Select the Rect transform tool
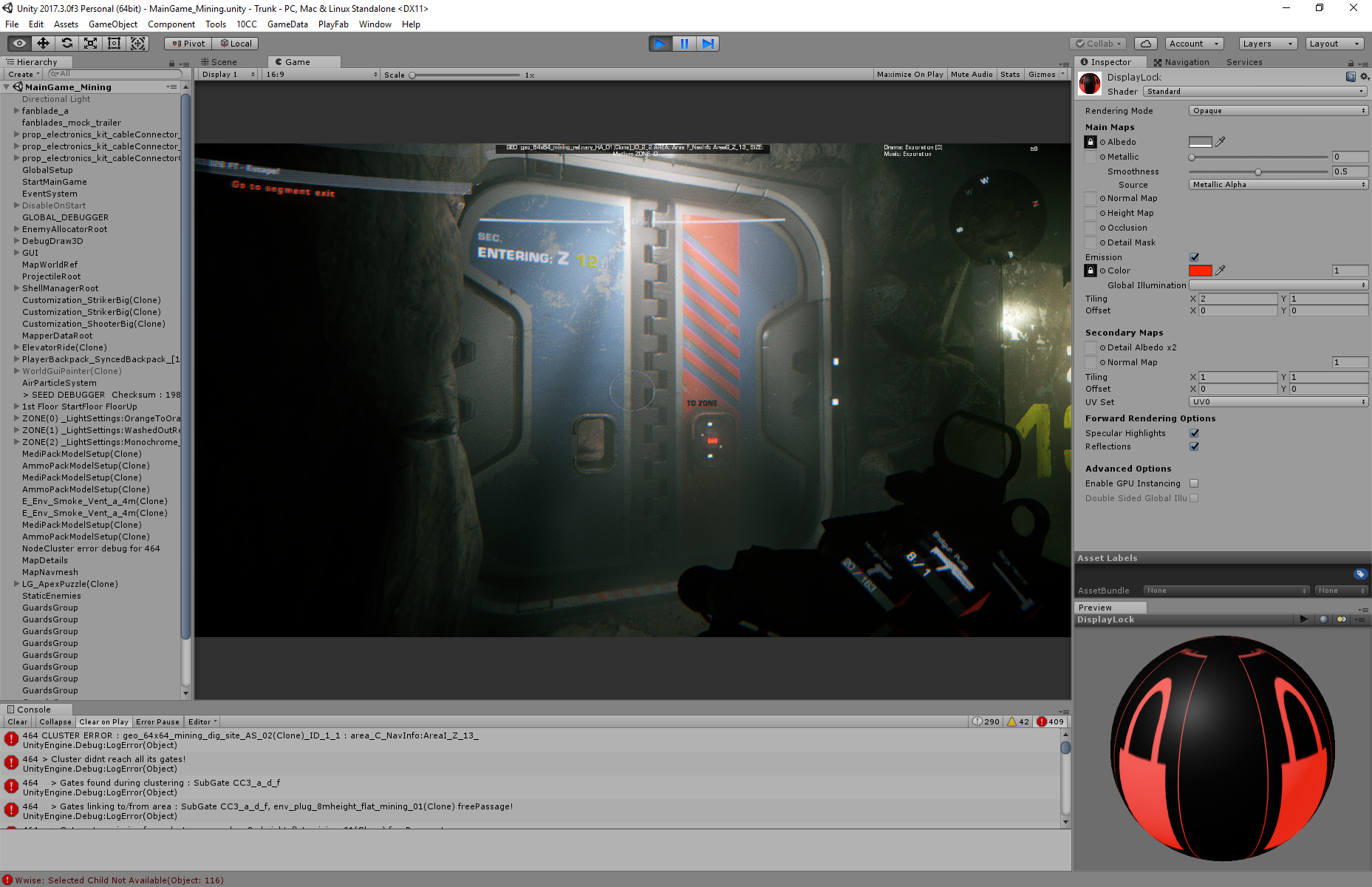 click(x=114, y=44)
